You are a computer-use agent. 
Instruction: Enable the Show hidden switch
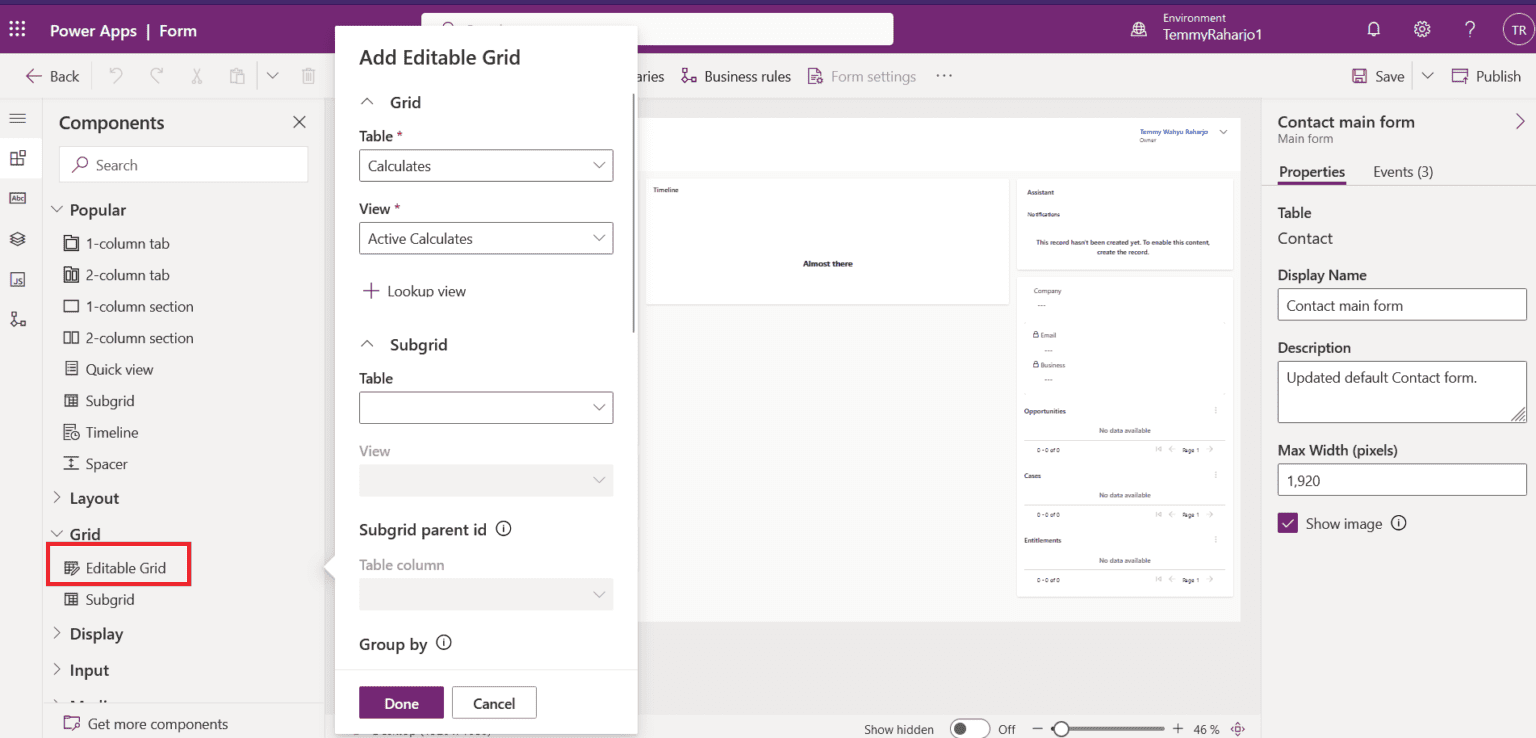[969, 728]
